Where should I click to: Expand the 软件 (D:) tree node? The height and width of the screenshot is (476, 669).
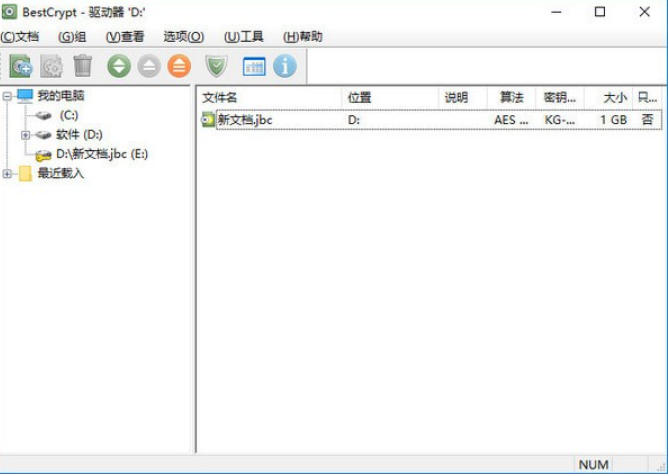tap(25, 135)
